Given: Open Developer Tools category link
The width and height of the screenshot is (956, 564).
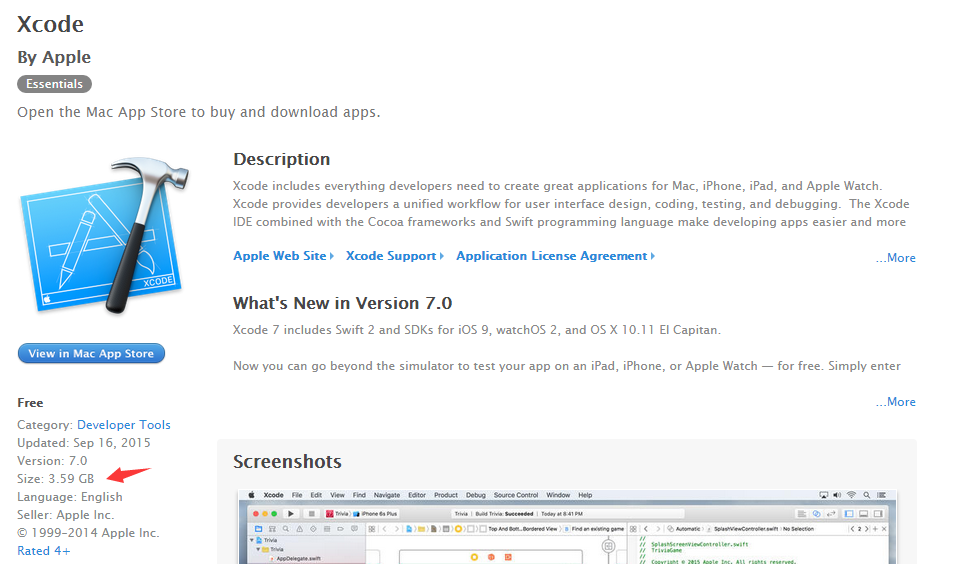Looking at the screenshot, I should 124,425.
